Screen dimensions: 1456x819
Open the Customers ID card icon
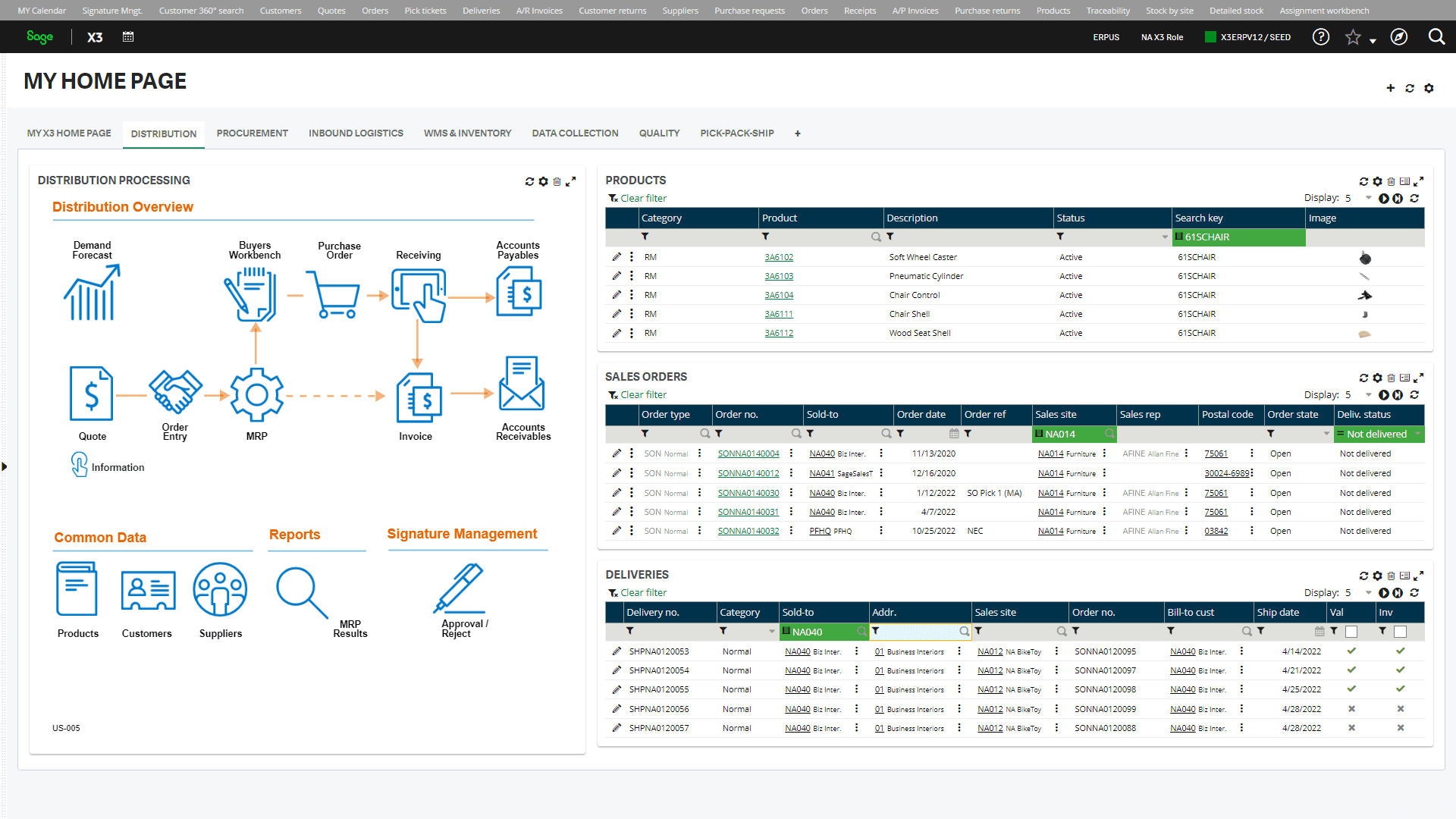[149, 590]
